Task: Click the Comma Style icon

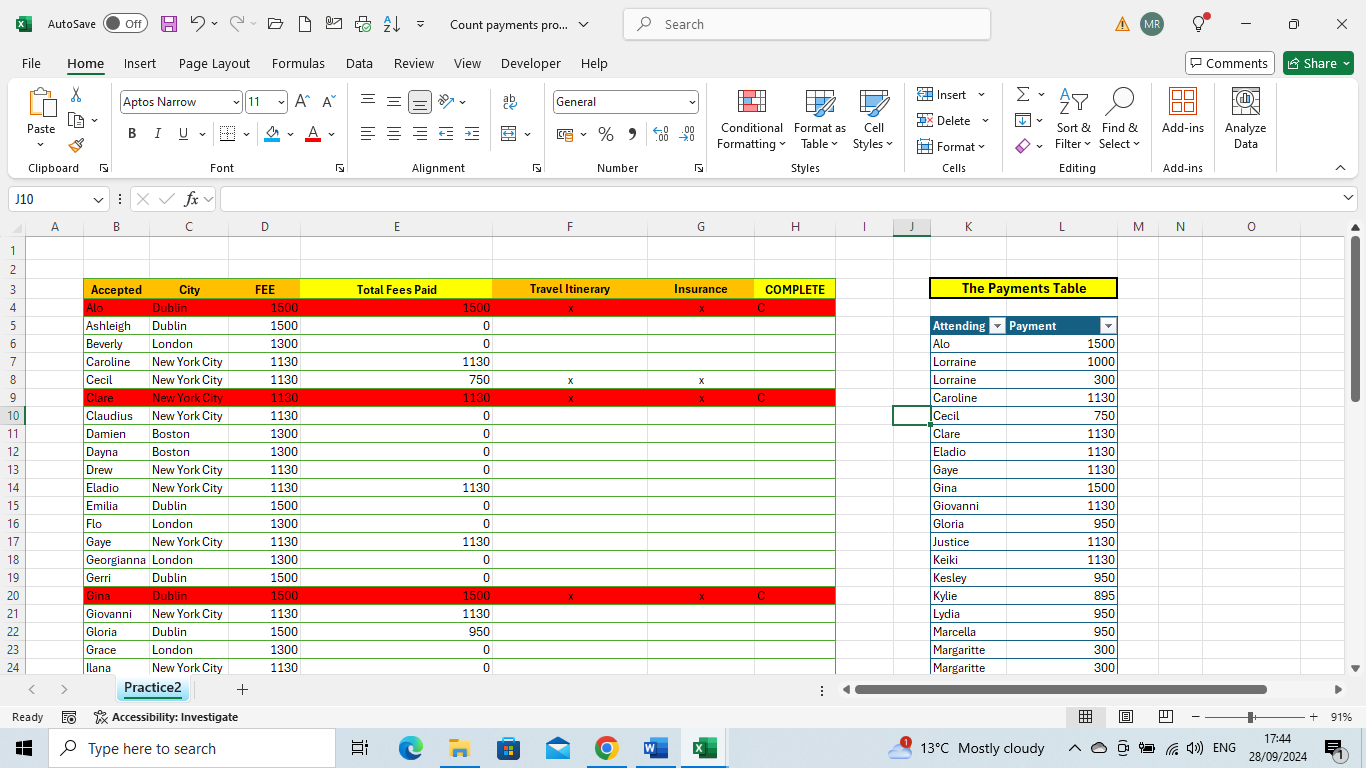Action: [632, 133]
